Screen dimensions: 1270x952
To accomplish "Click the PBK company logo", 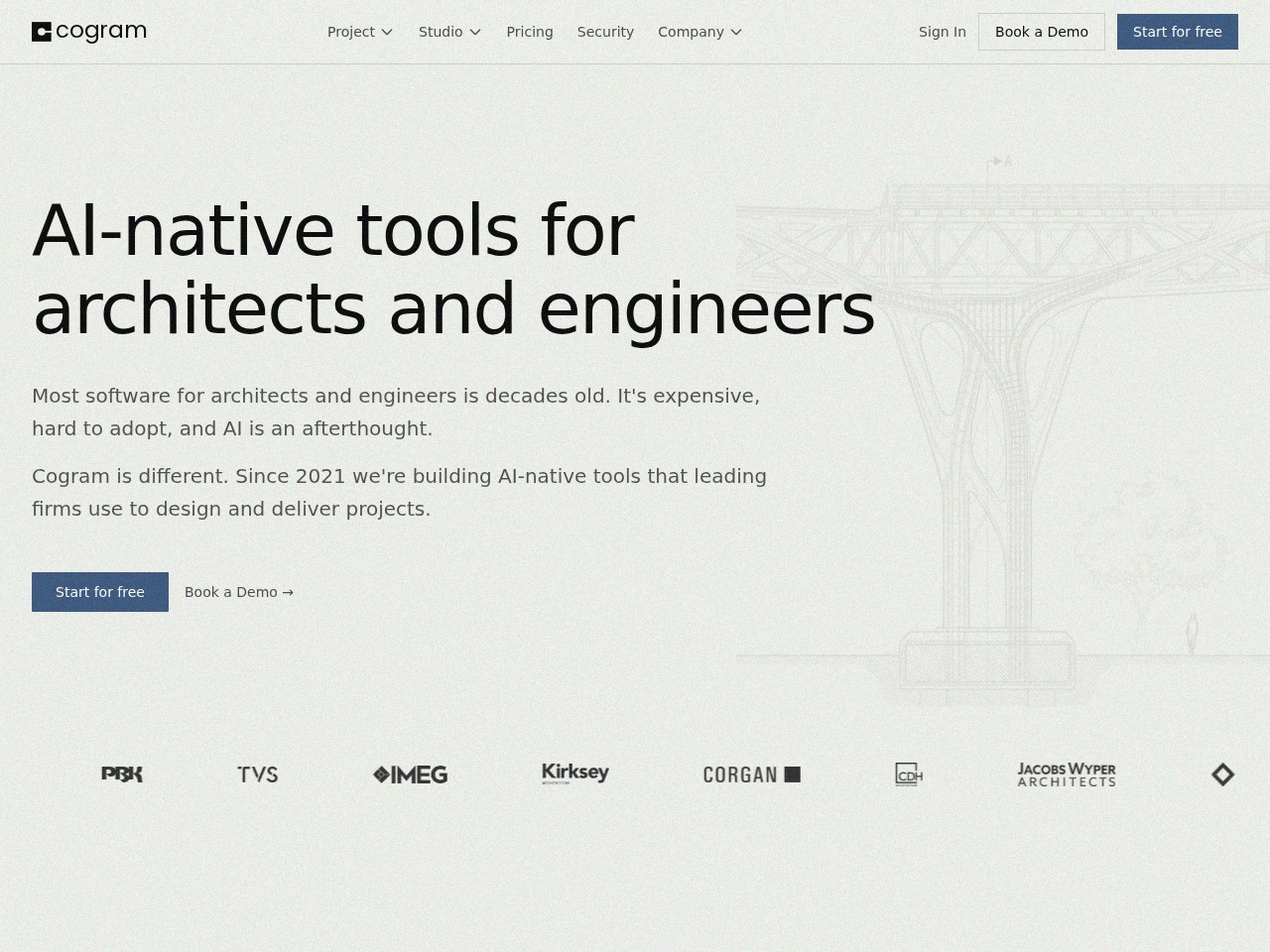I will [122, 774].
